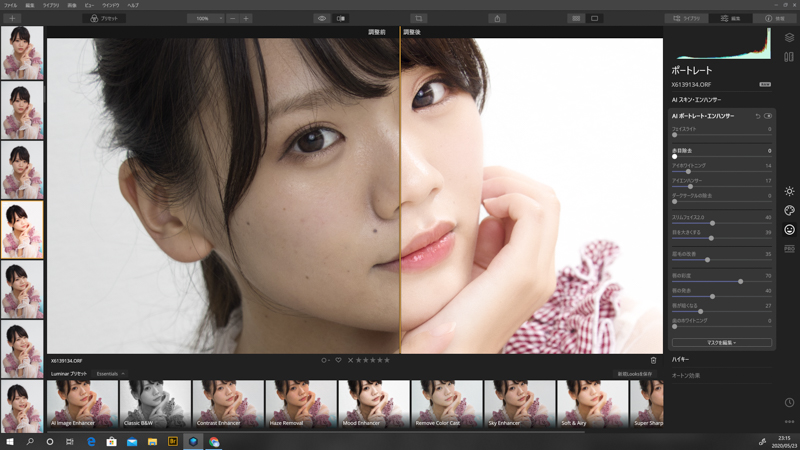Open the ライブラリ menu in menu bar
The width and height of the screenshot is (800, 450).
coord(51,5)
